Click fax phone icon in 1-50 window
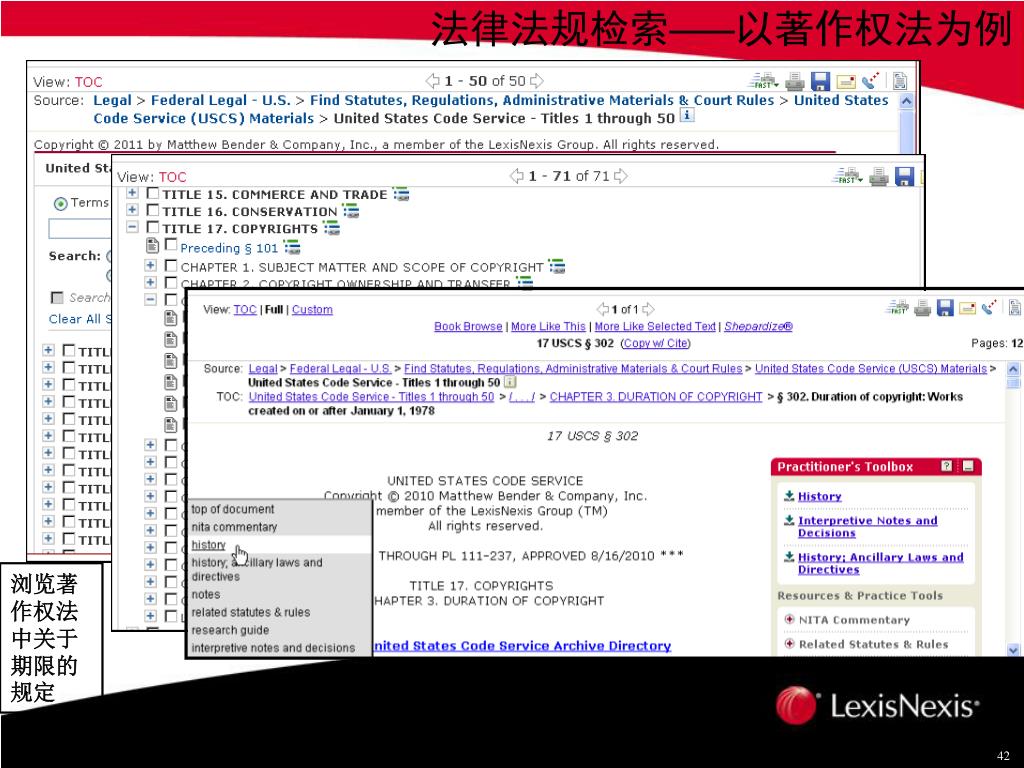This screenshot has height=768, width=1024. (871, 80)
